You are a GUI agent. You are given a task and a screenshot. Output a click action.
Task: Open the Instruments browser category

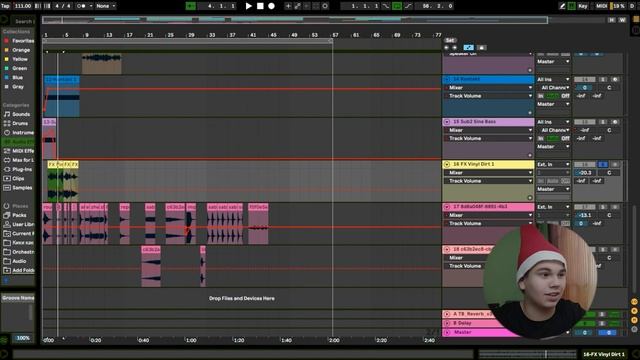click(19, 133)
